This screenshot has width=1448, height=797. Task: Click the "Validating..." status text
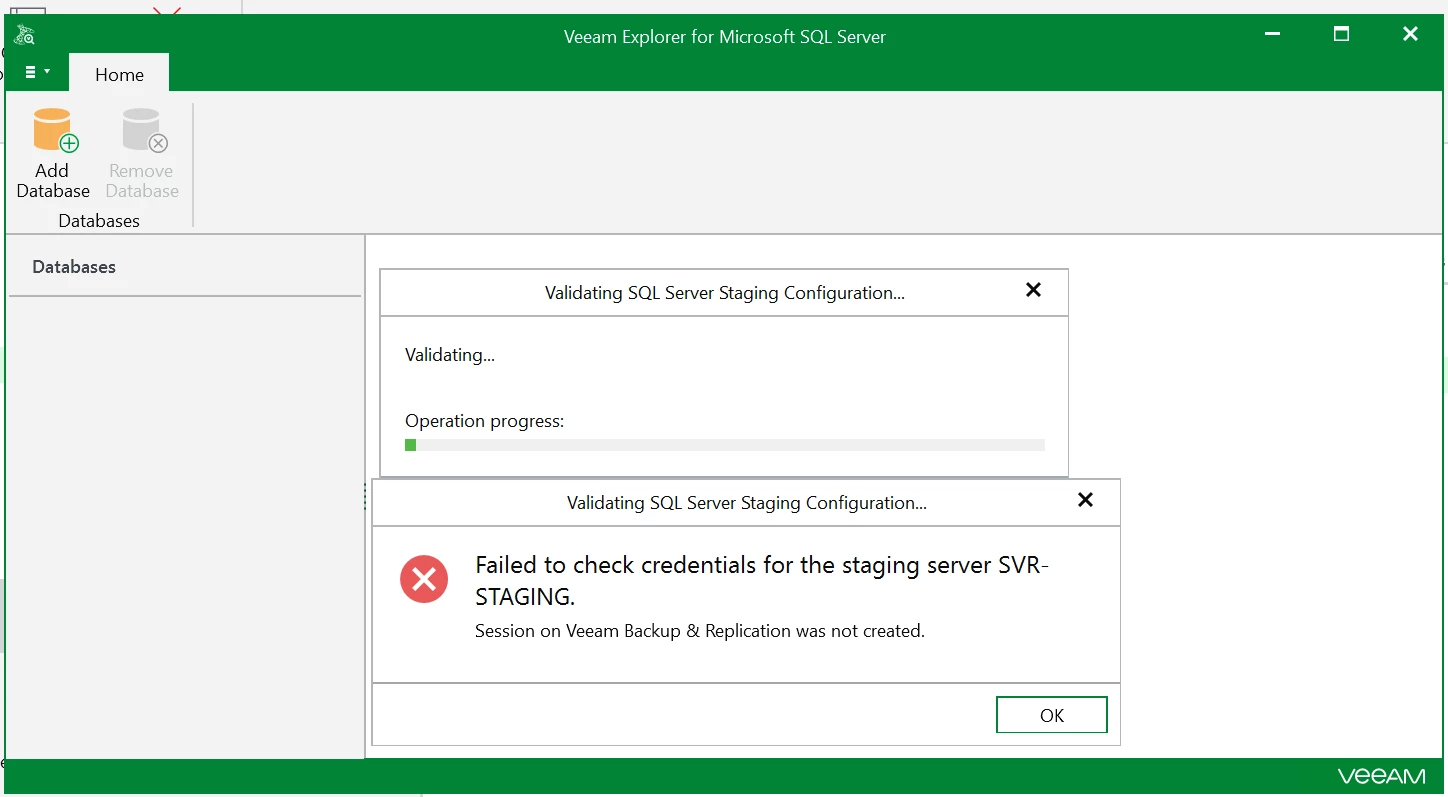point(450,354)
